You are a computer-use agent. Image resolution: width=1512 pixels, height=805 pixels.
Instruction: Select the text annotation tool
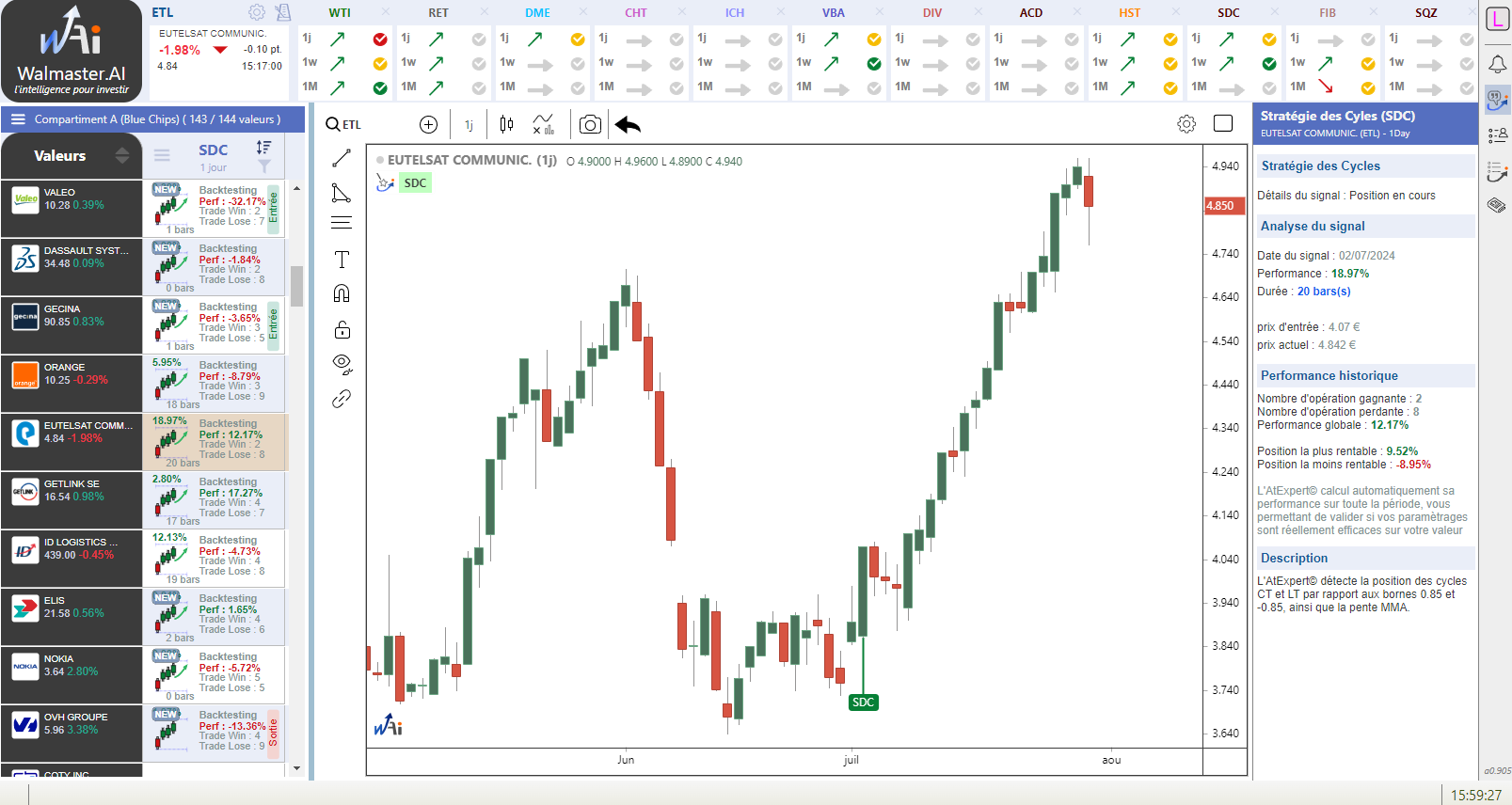point(342,260)
